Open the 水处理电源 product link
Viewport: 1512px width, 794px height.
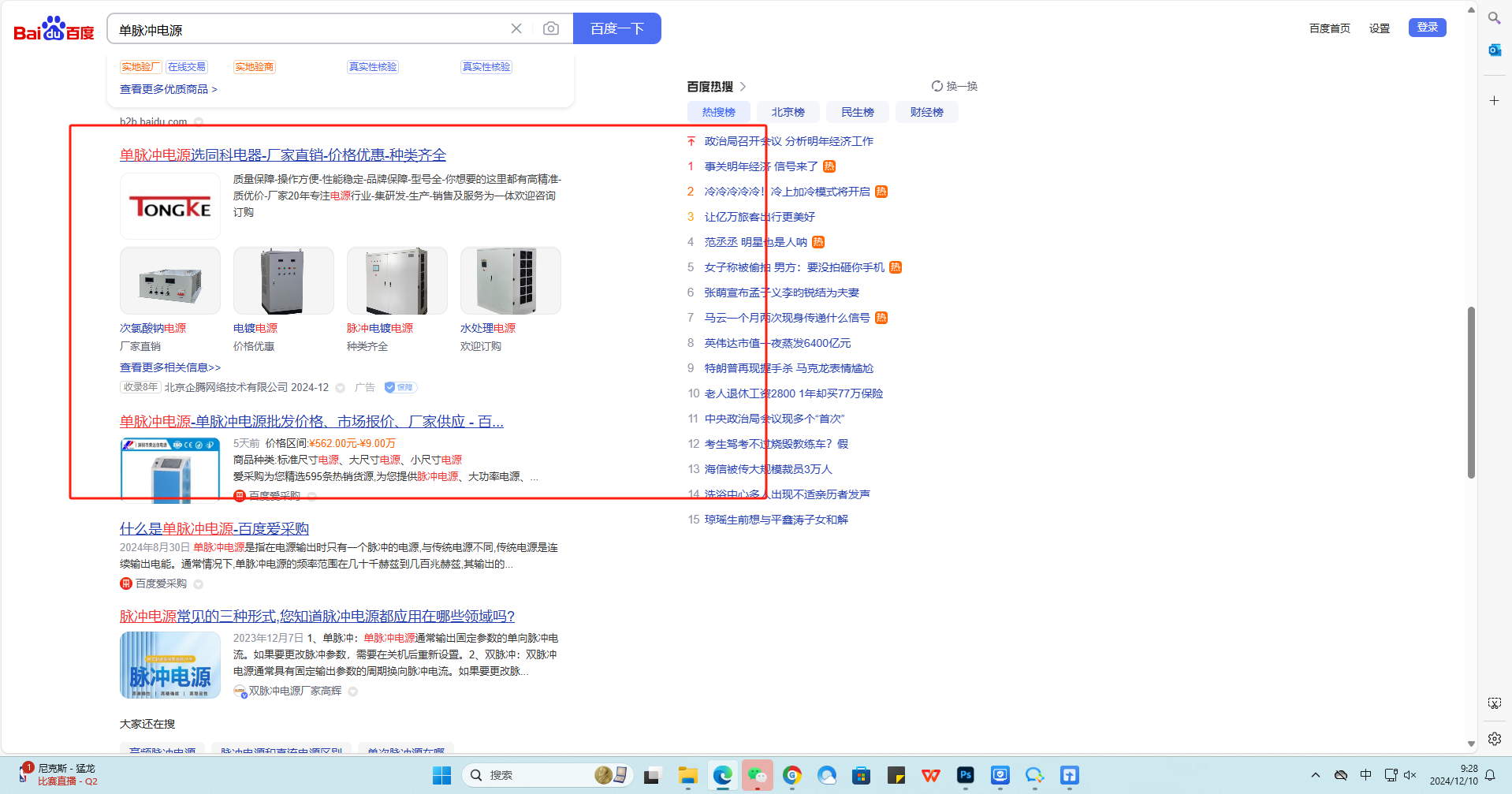[x=488, y=328]
